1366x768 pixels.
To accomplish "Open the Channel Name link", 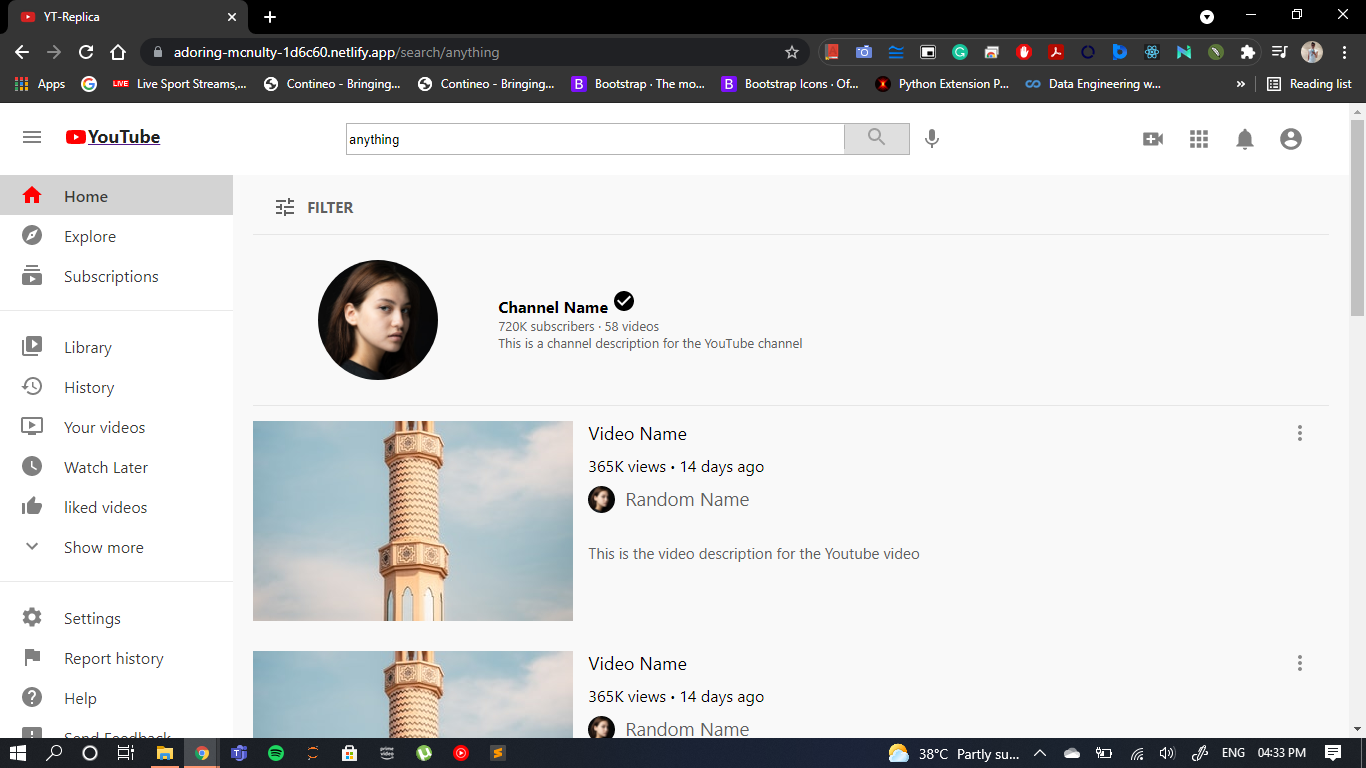I will (x=553, y=307).
